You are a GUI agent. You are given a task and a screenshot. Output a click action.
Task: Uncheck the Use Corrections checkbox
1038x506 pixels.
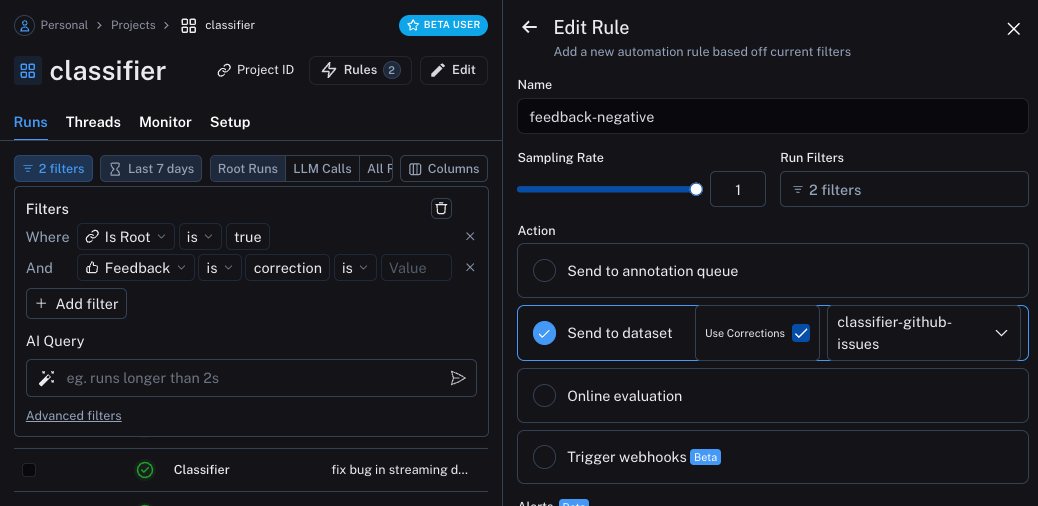800,333
